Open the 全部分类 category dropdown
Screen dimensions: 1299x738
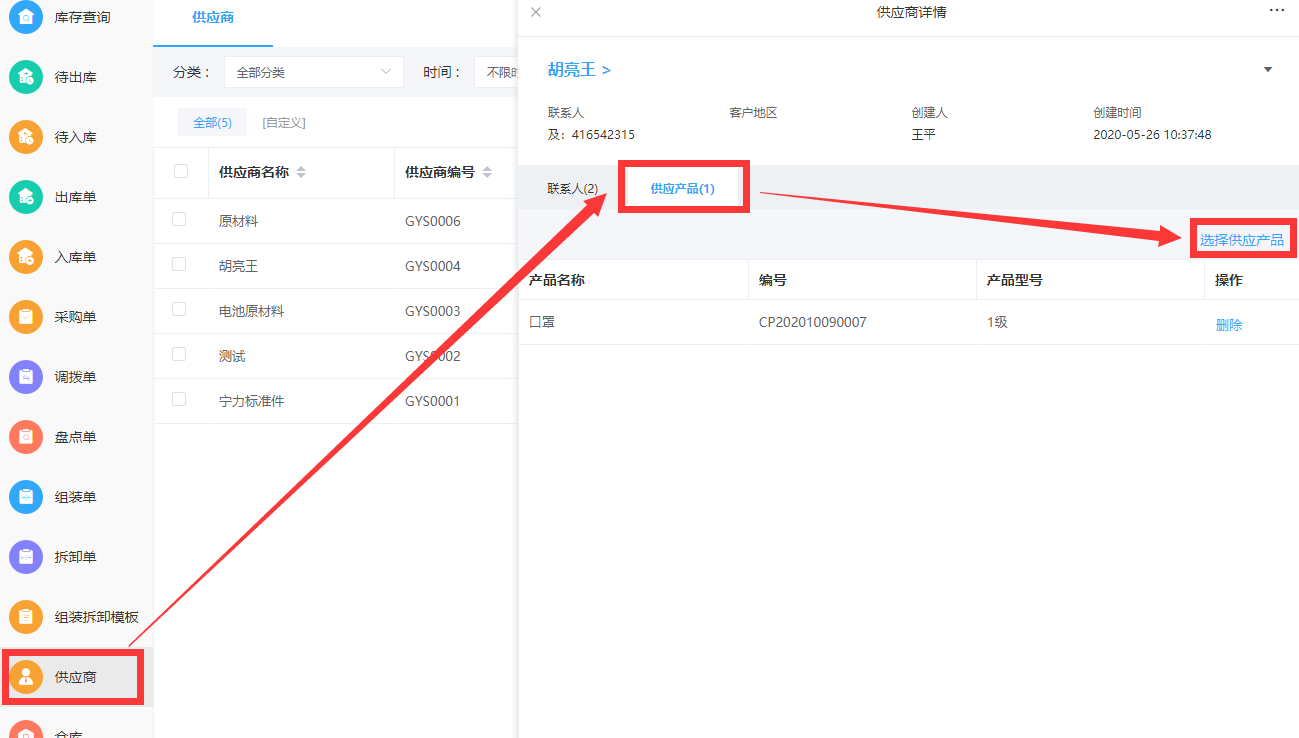coord(313,72)
